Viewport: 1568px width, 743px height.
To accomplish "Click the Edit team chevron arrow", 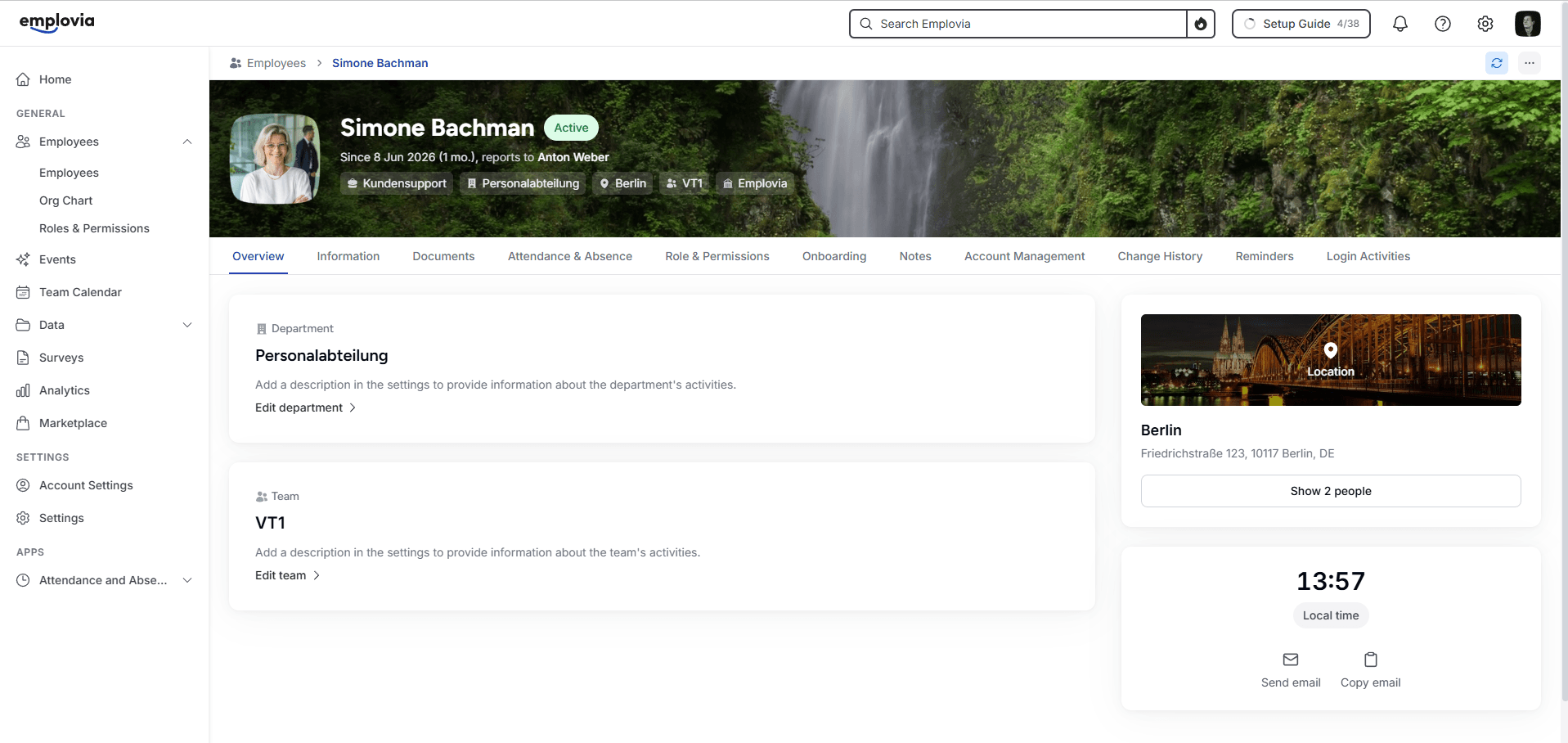I will 317,575.
